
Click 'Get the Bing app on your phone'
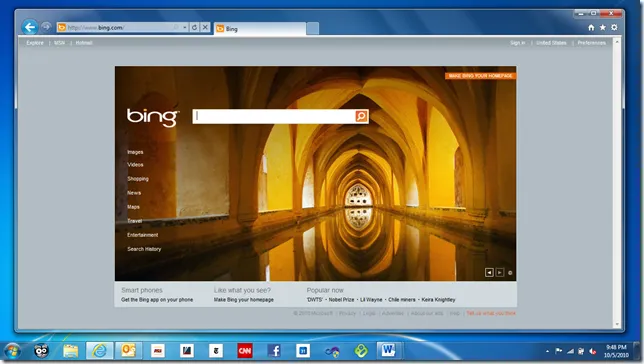click(157, 300)
